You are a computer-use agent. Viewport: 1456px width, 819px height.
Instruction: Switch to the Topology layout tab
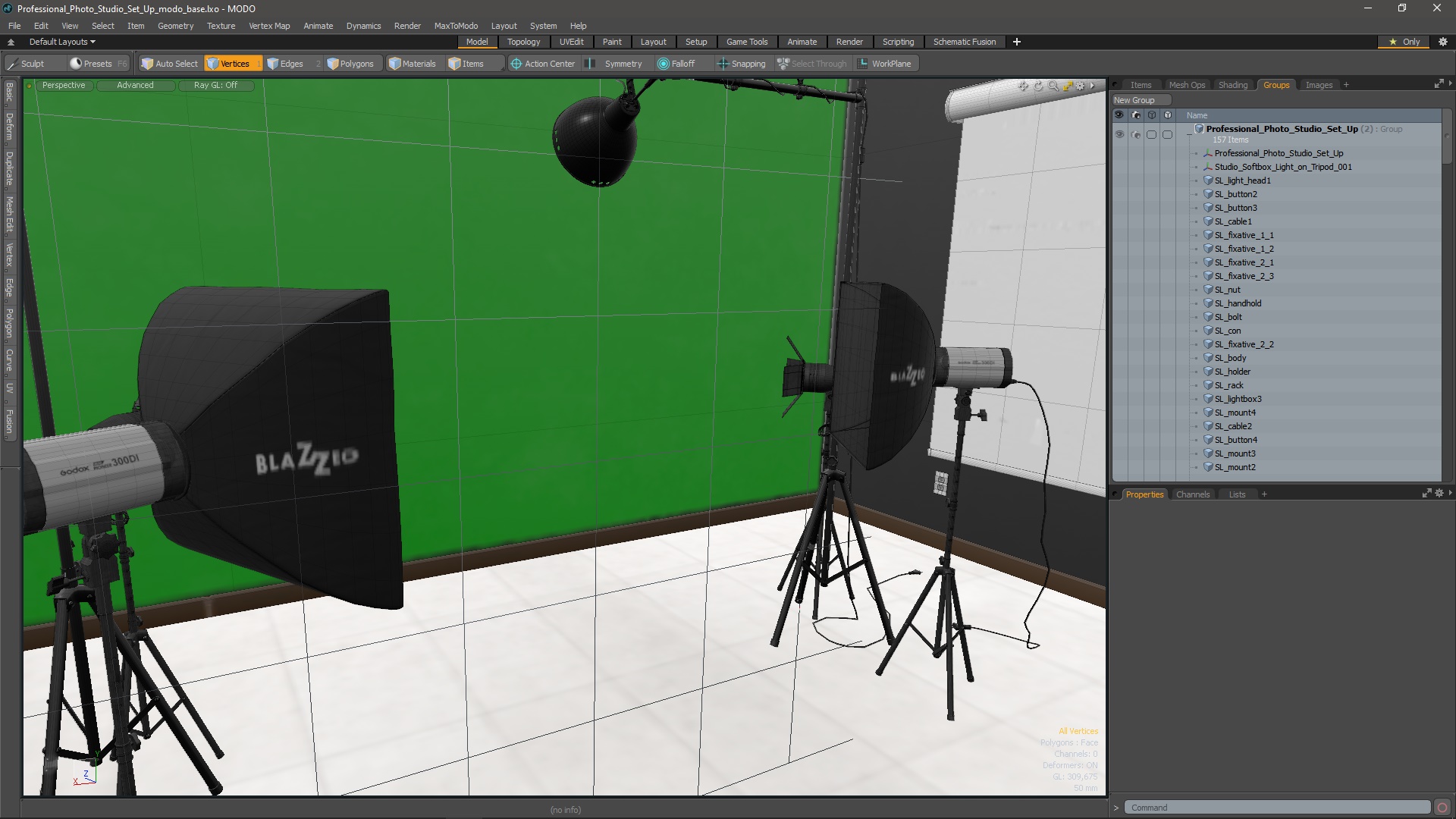pos(523,42)
